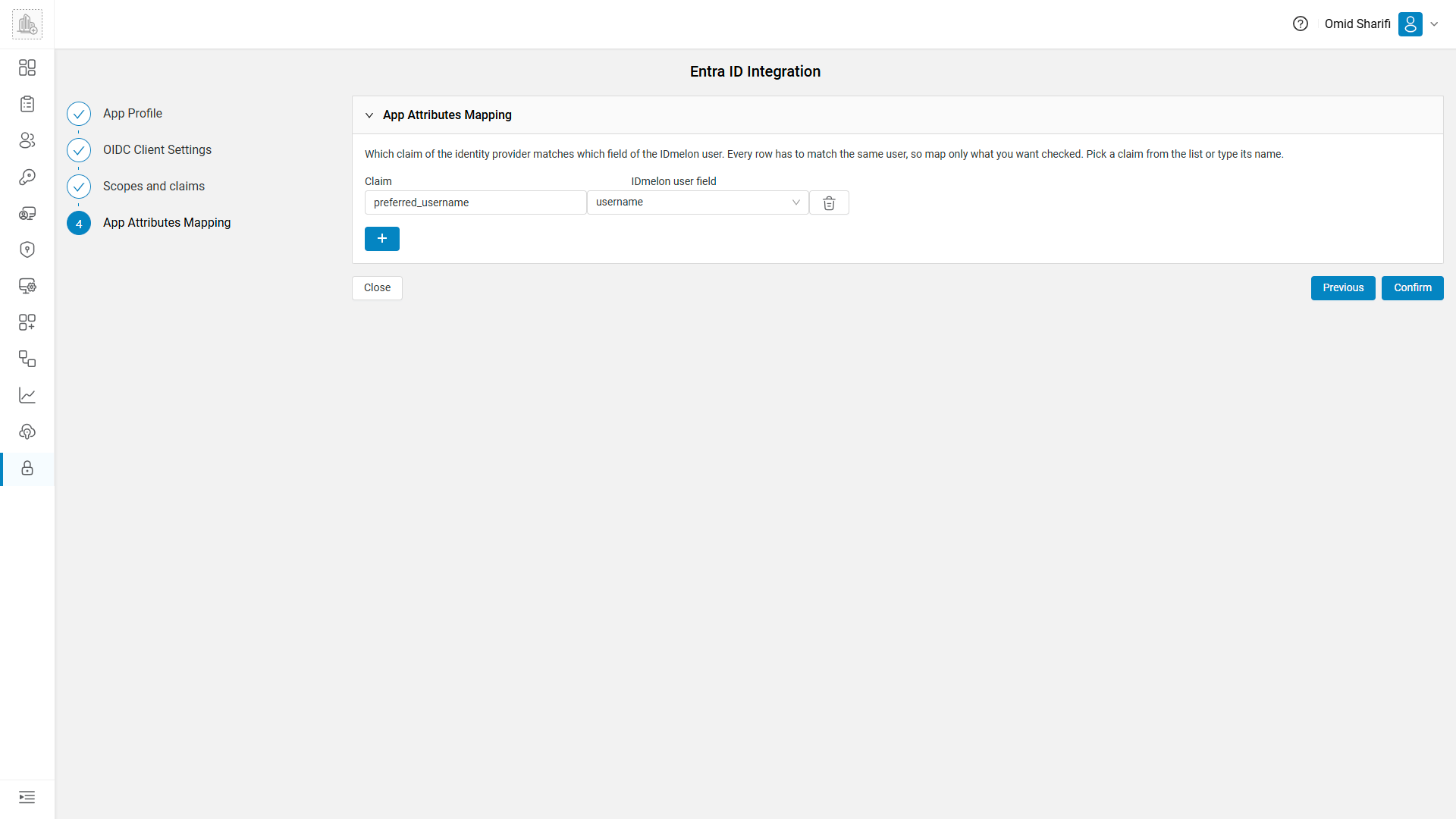The height and width of the screenshot is (819, 1456).
Task: Click the Omid Sharifi user name
Action: click(1357, 24)
